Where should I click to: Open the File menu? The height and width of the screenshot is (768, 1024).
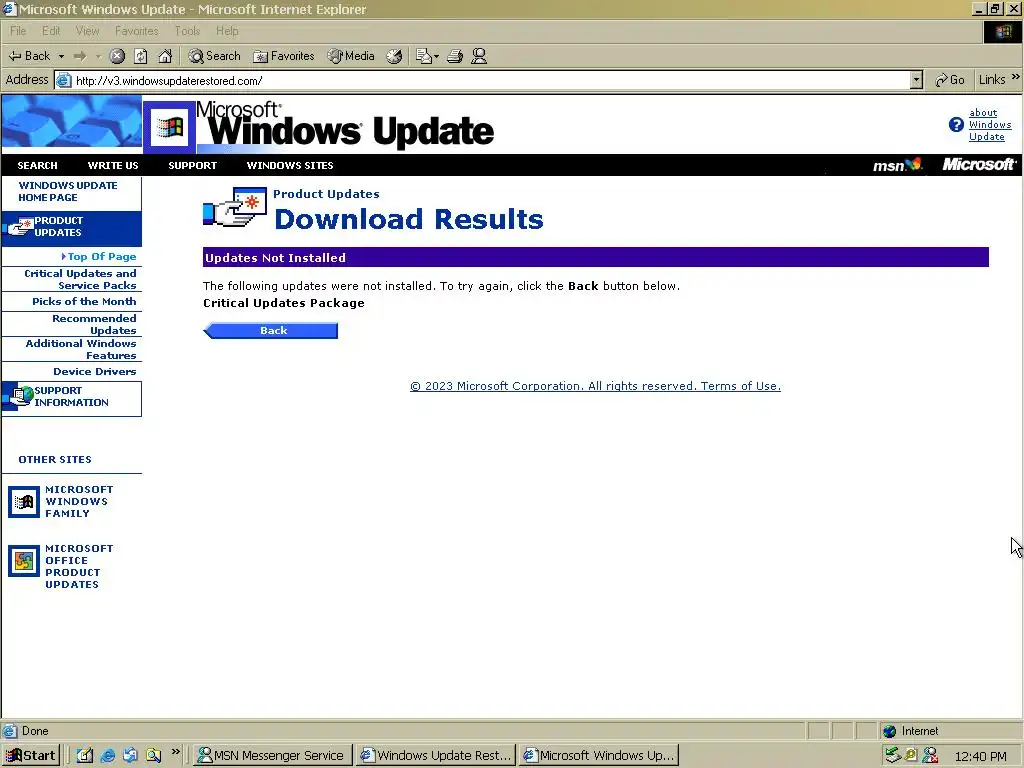click(18, 31)
